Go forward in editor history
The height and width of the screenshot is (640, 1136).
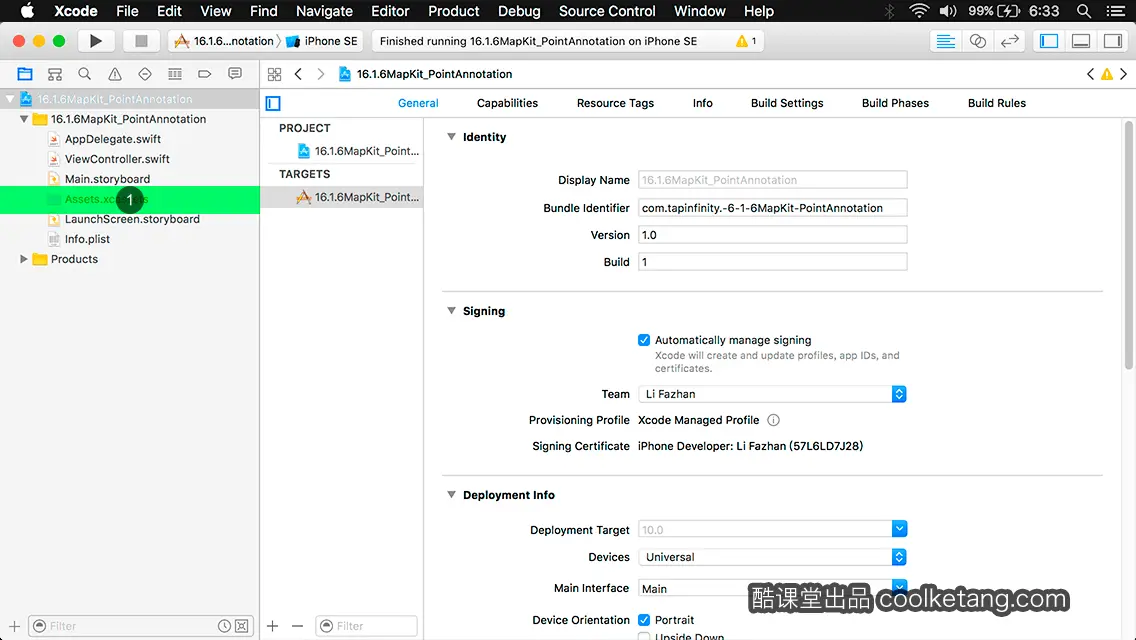pyautogui.click(x=320, y=74)
